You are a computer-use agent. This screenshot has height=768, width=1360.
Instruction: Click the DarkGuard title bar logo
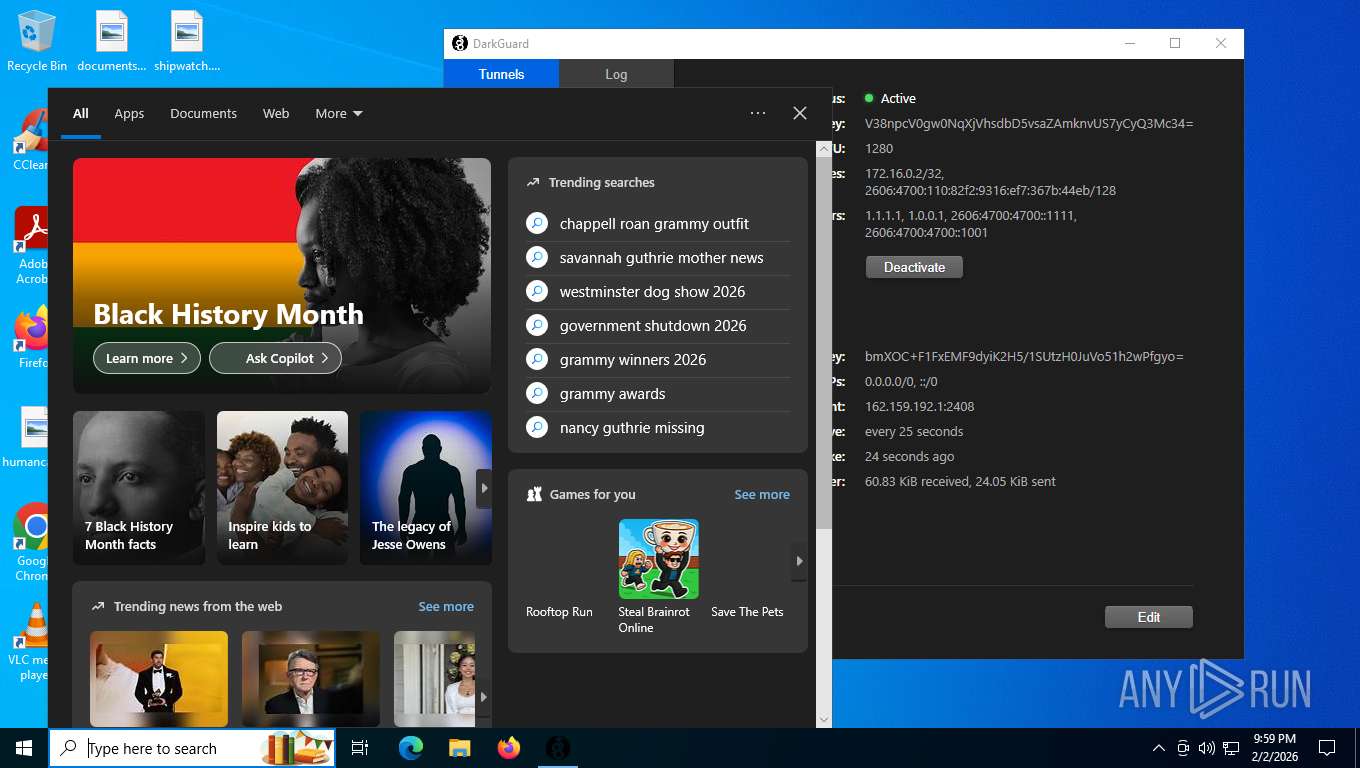(x=460, y=43)
